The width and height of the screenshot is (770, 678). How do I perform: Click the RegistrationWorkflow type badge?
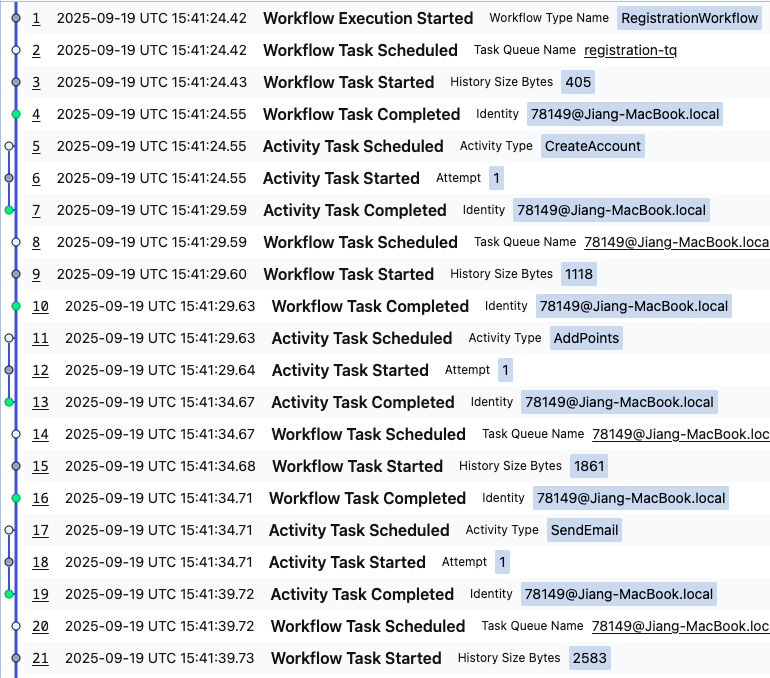point(689,18)
